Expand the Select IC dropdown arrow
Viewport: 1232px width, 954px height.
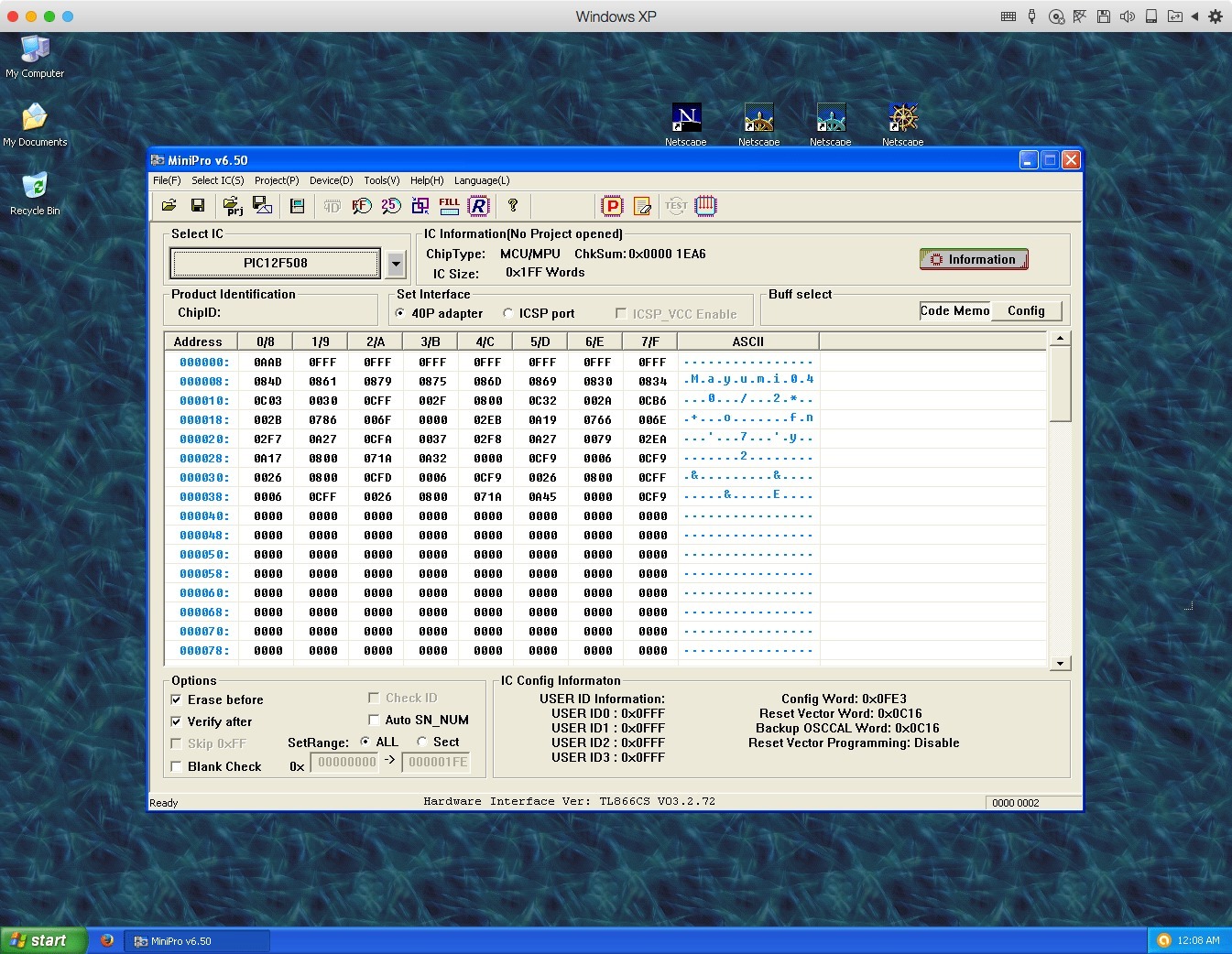click(396, 264)
